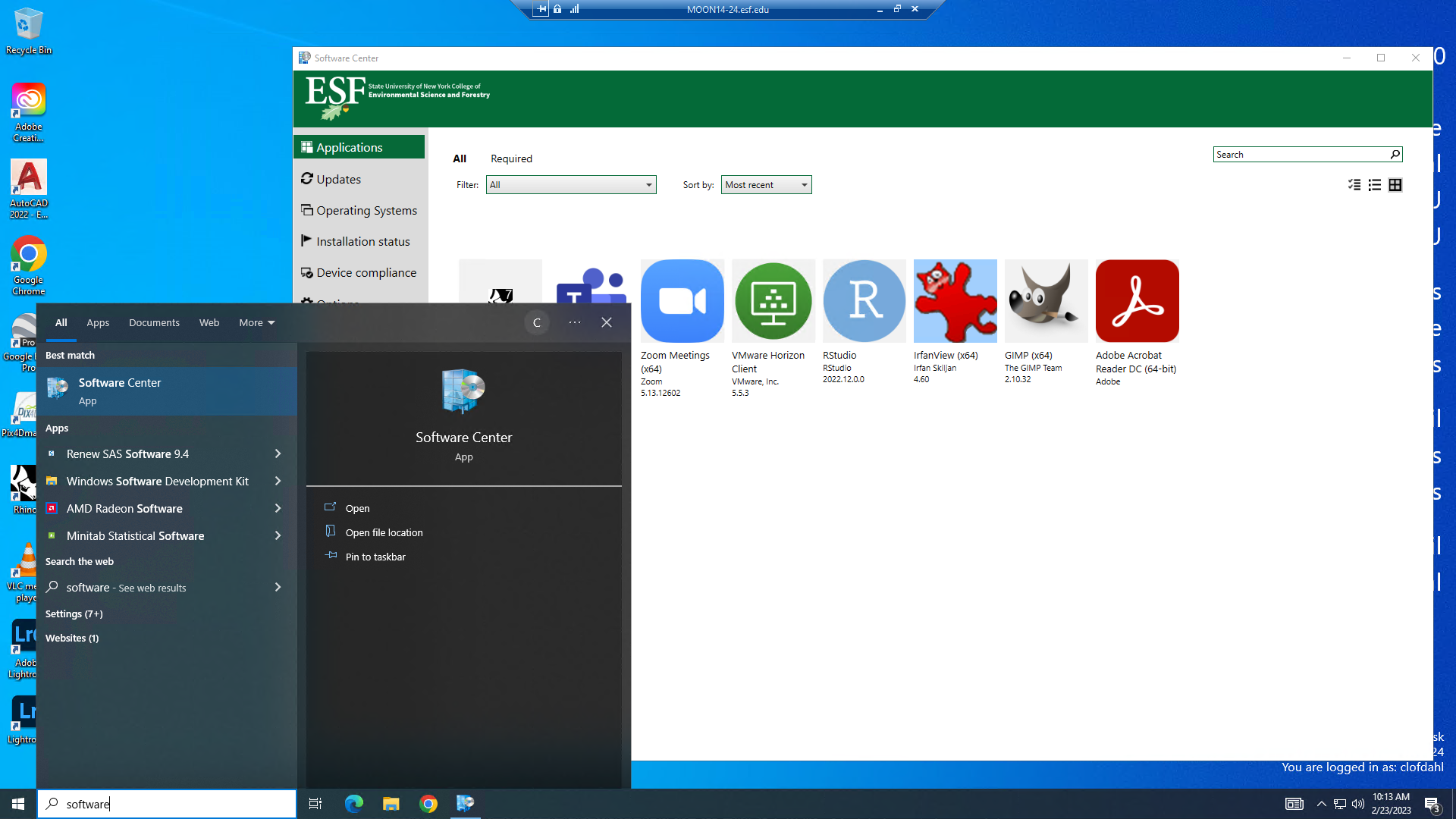Open the Zoom Meetings (x64) application tile
Screen dimensions: 1456x819
[682, 301]
